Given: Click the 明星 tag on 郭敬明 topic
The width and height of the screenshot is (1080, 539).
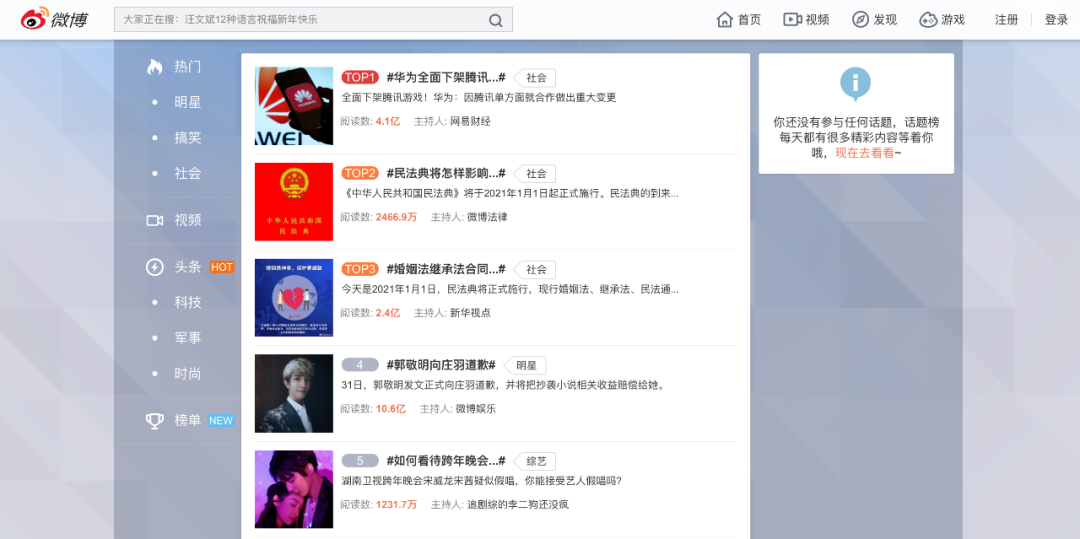Looking at the screenshot, I should click(526, 366).
